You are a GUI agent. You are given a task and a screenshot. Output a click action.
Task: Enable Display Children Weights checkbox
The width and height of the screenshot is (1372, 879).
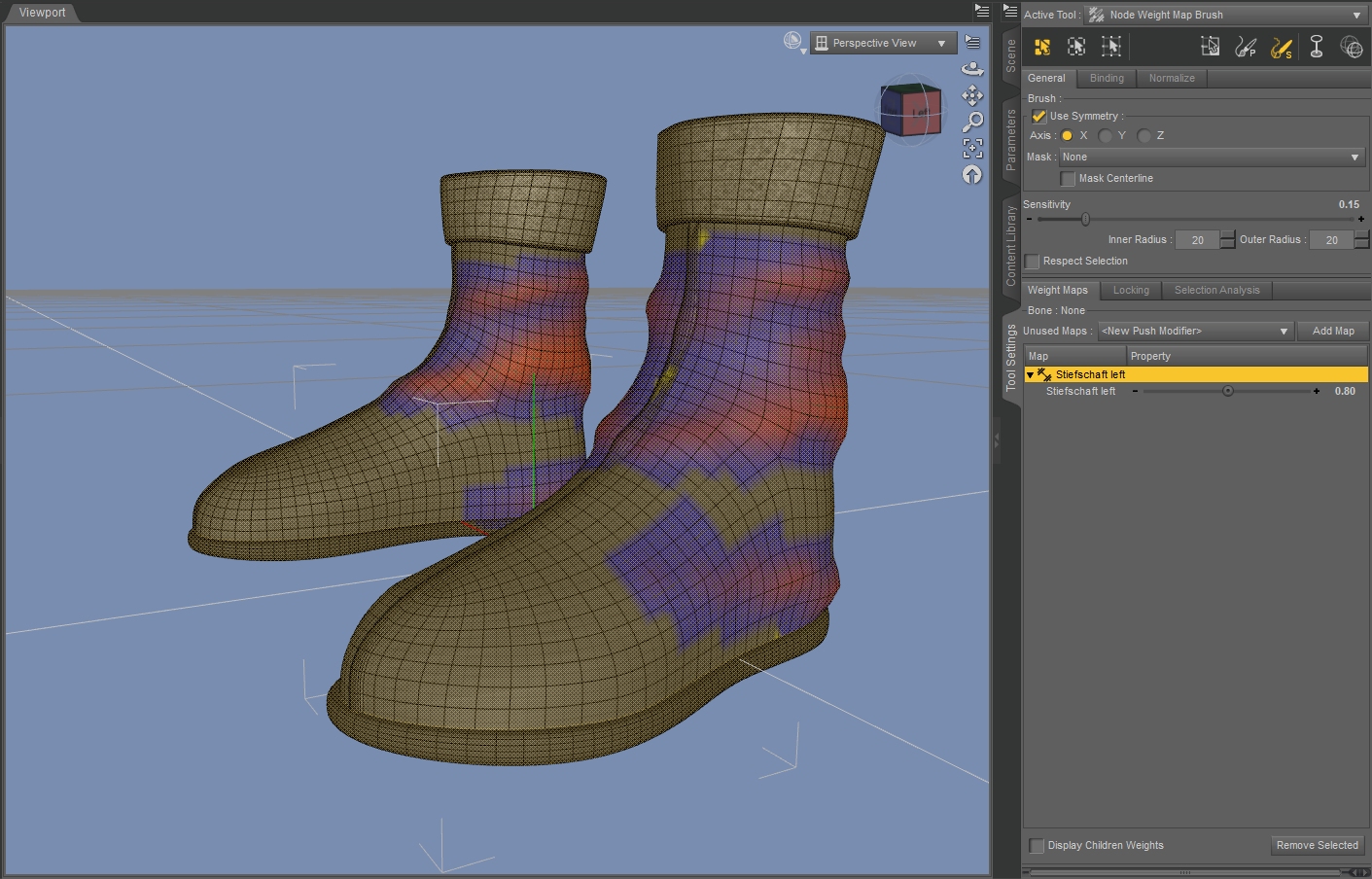click(x=1037, y=846)
